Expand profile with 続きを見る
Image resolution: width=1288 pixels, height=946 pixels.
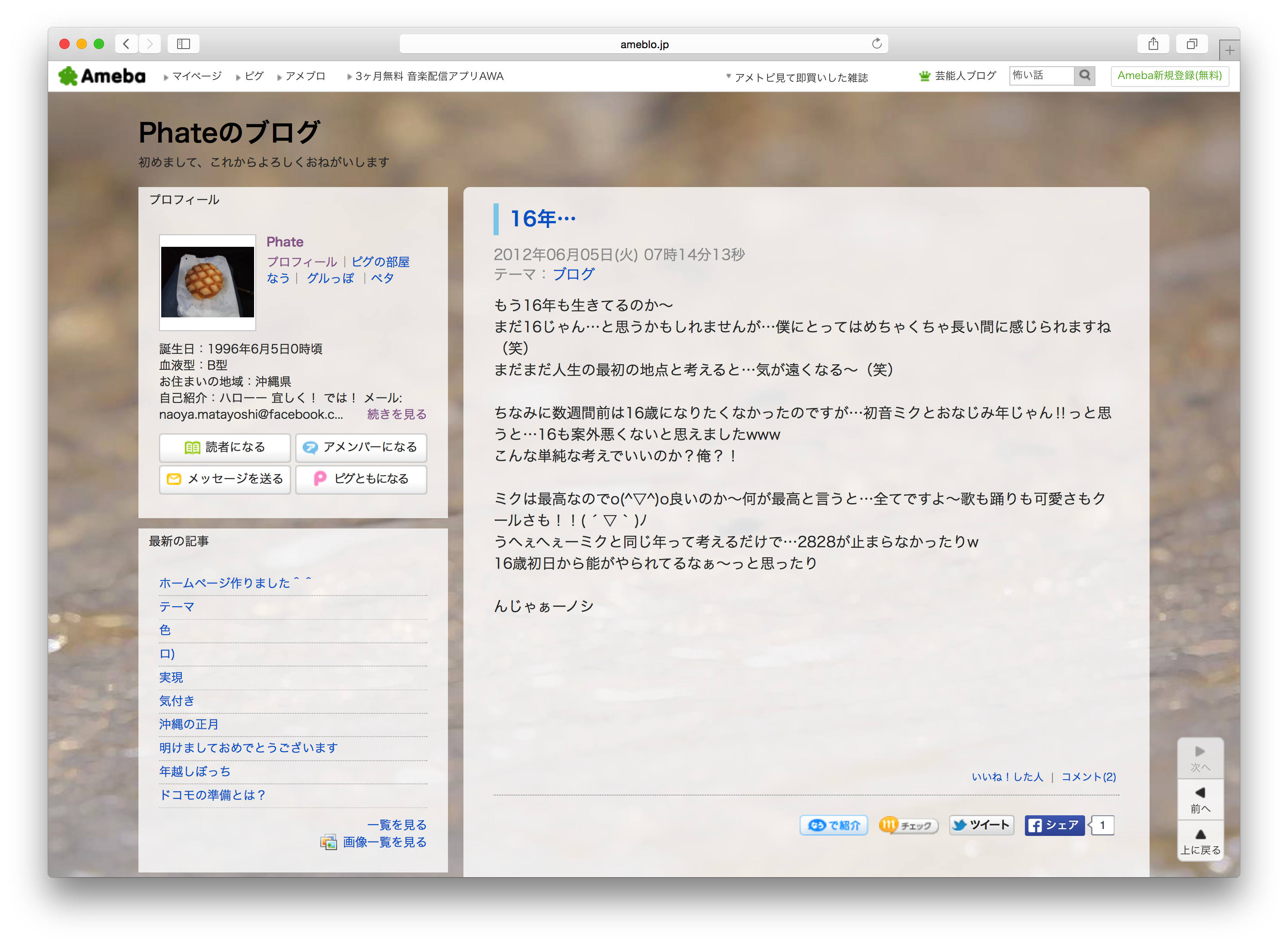click(397, 414)
